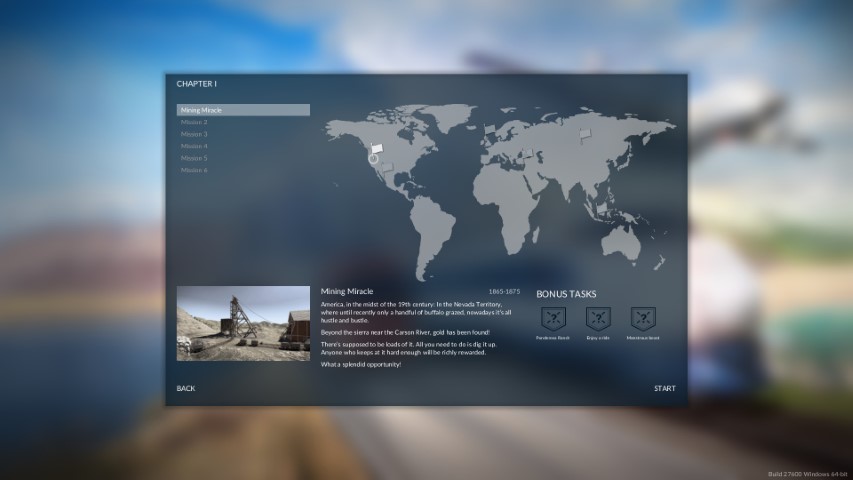Image resolution: width=853 pixels, height=480 pixels.
Task: Select Mission 4 in the list
Action: [x=243, y=146]
